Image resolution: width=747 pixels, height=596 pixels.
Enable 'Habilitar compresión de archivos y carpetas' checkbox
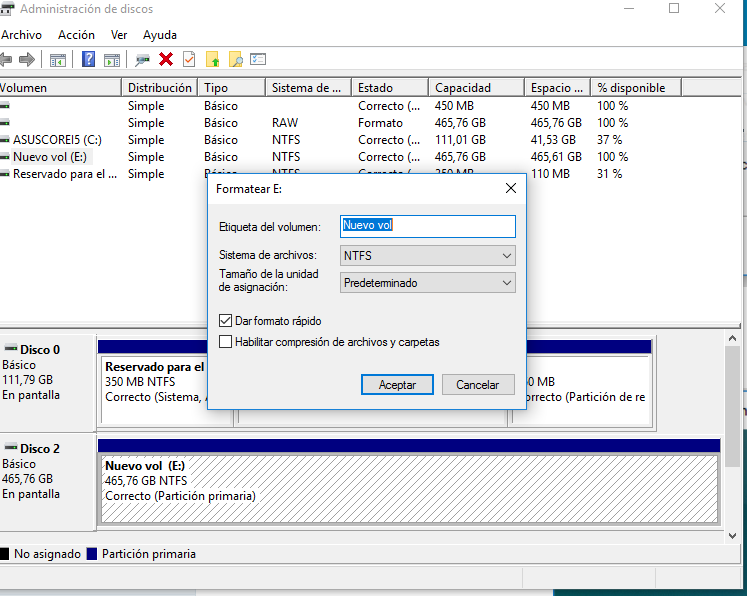coord(226,342)
